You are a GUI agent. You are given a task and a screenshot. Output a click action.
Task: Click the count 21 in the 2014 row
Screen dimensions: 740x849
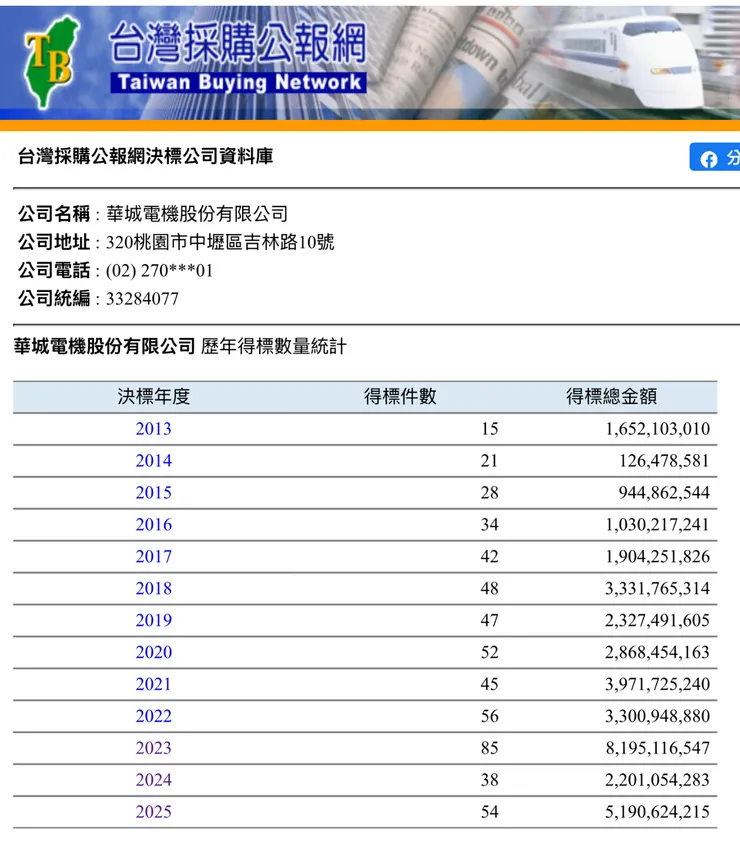489,461
